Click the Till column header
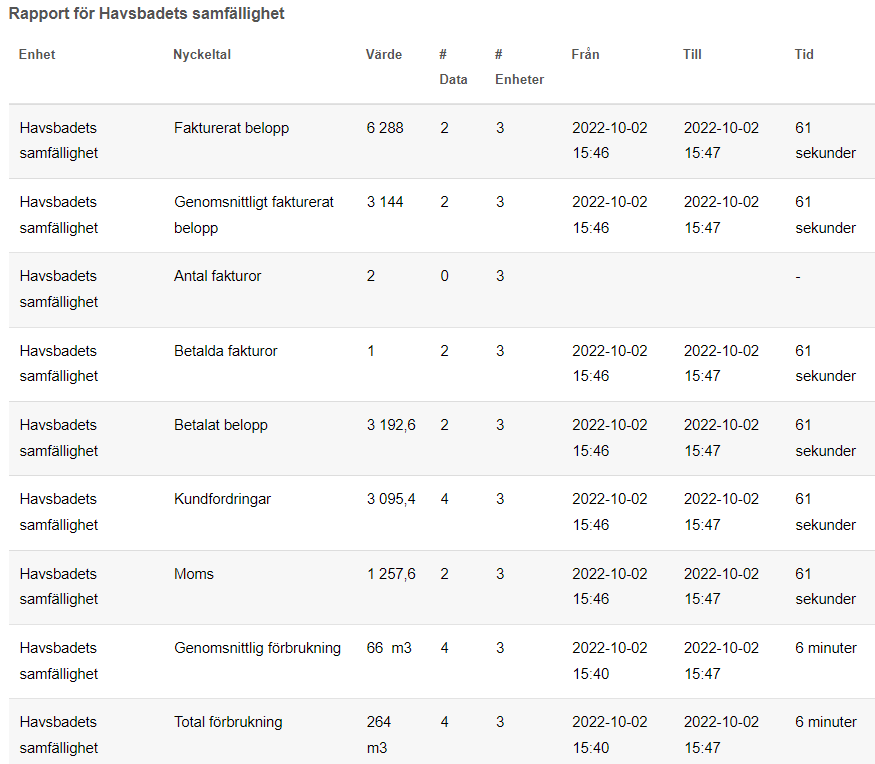 (692, 54)
